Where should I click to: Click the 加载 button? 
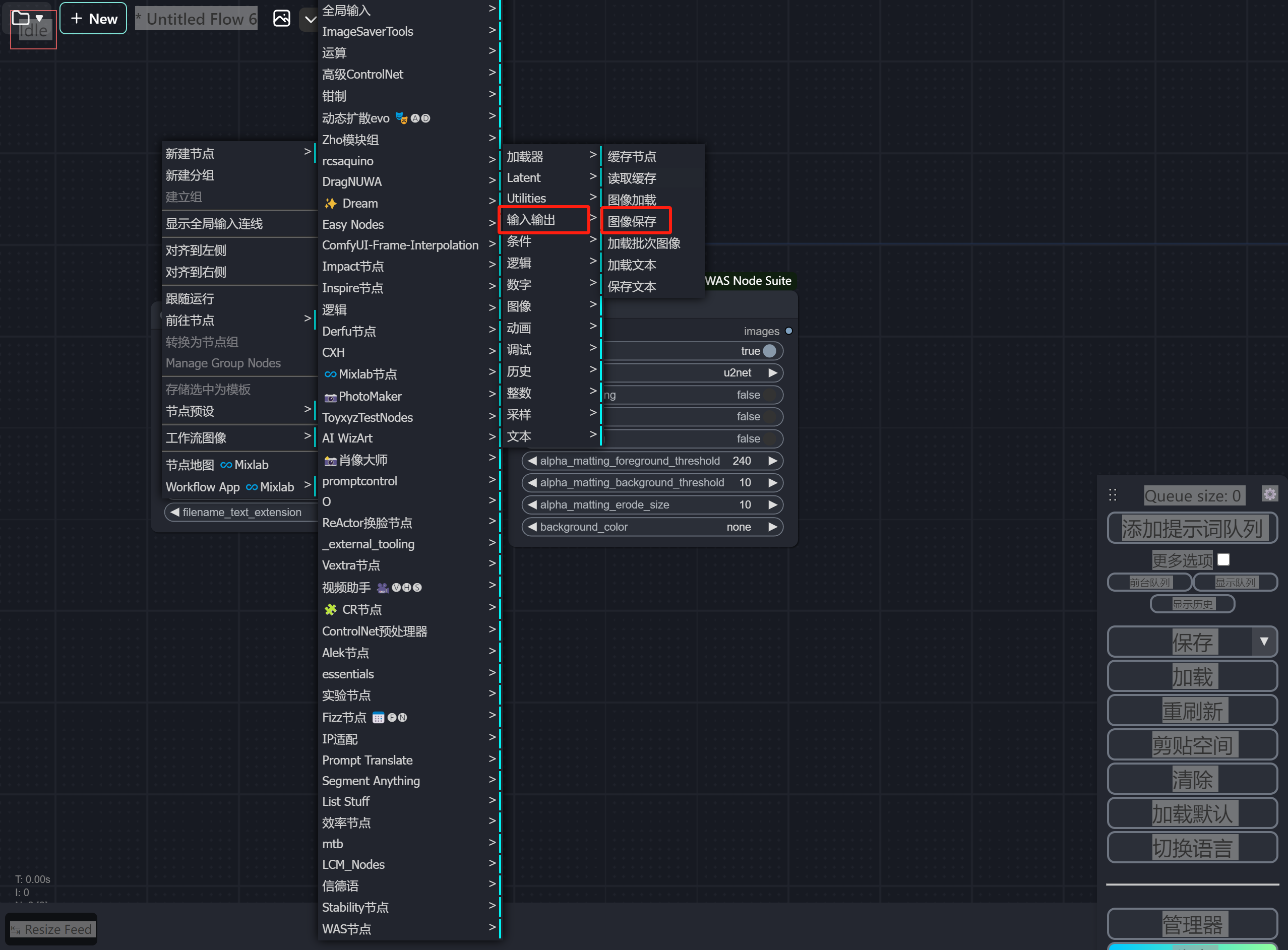pos(1192,676)
